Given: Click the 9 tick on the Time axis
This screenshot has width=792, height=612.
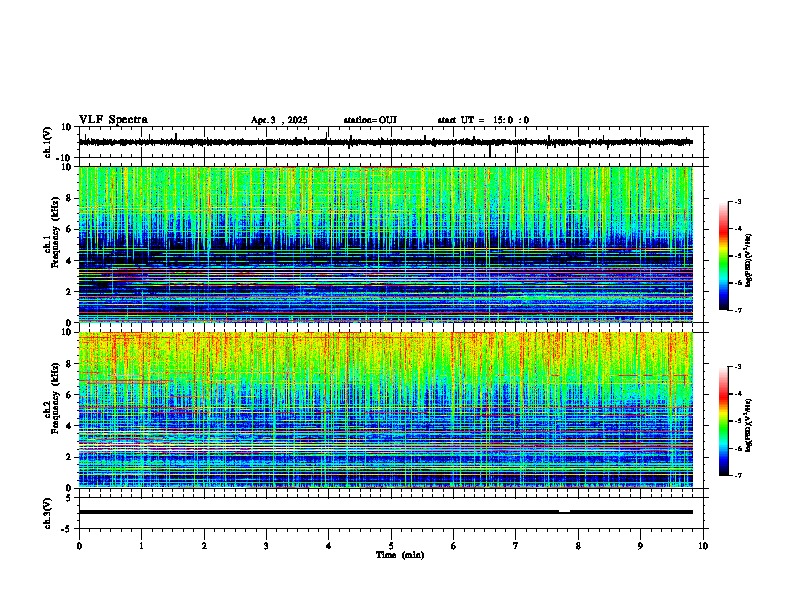Looking at the screenshot, I should [x=640, y=546].
